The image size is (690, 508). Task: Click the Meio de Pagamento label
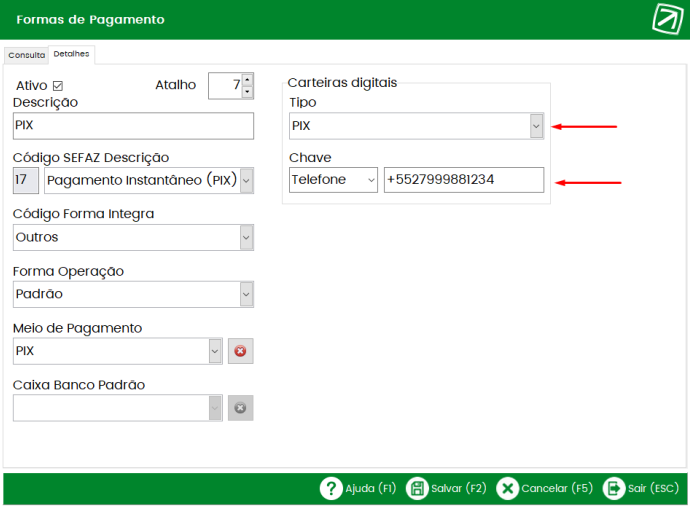pos(77,328)
